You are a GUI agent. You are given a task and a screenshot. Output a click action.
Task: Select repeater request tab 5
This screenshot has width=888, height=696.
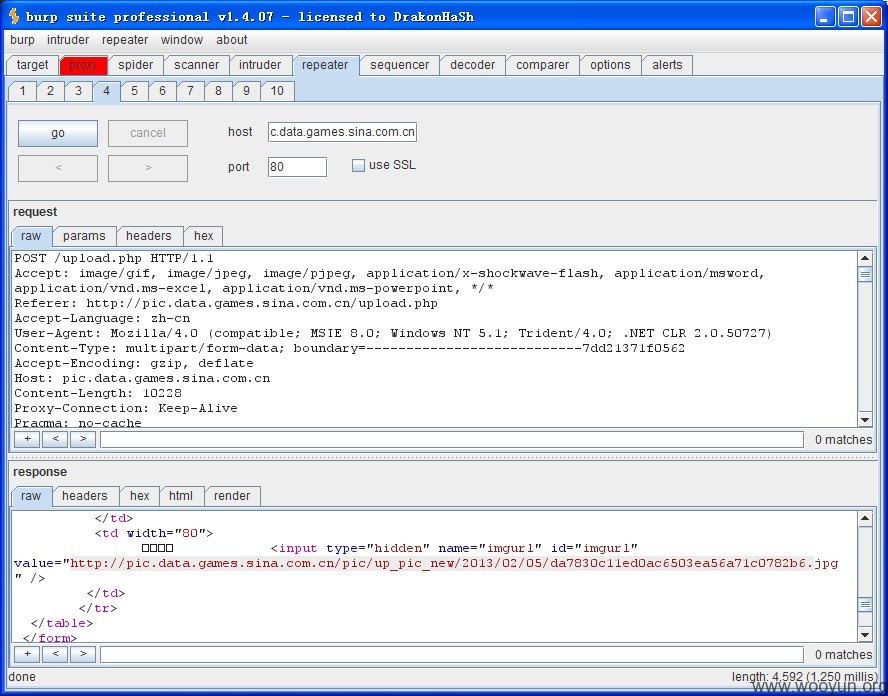point(134,91)
